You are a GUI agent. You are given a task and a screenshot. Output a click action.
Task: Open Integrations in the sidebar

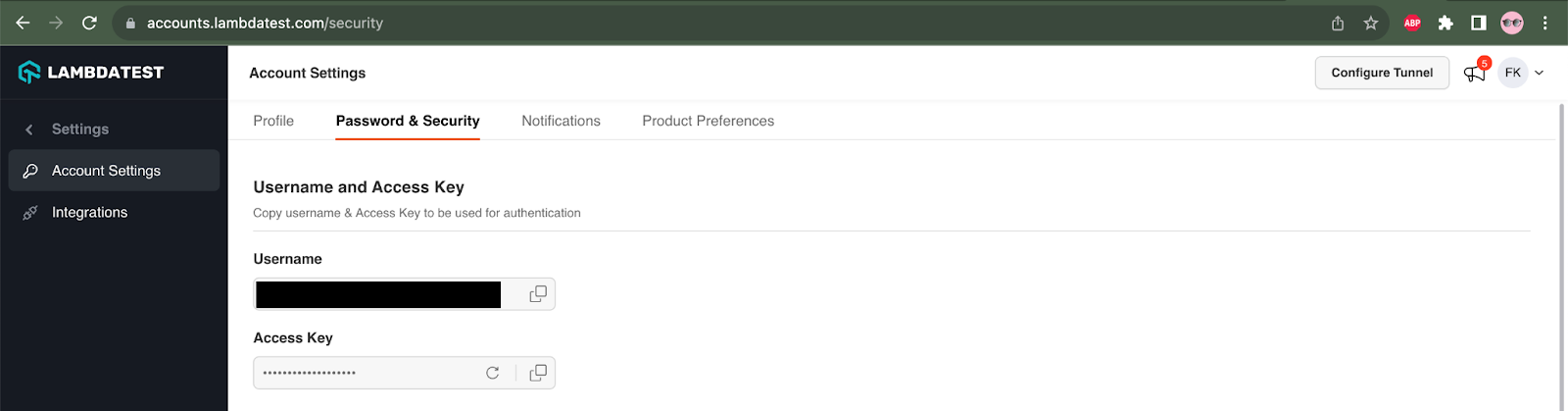coord(89,212)
